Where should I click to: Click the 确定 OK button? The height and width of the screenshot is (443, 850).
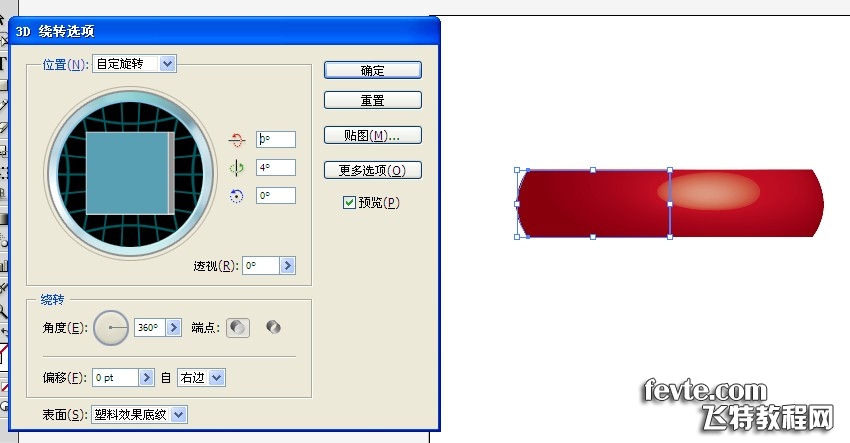coord(372,70)
